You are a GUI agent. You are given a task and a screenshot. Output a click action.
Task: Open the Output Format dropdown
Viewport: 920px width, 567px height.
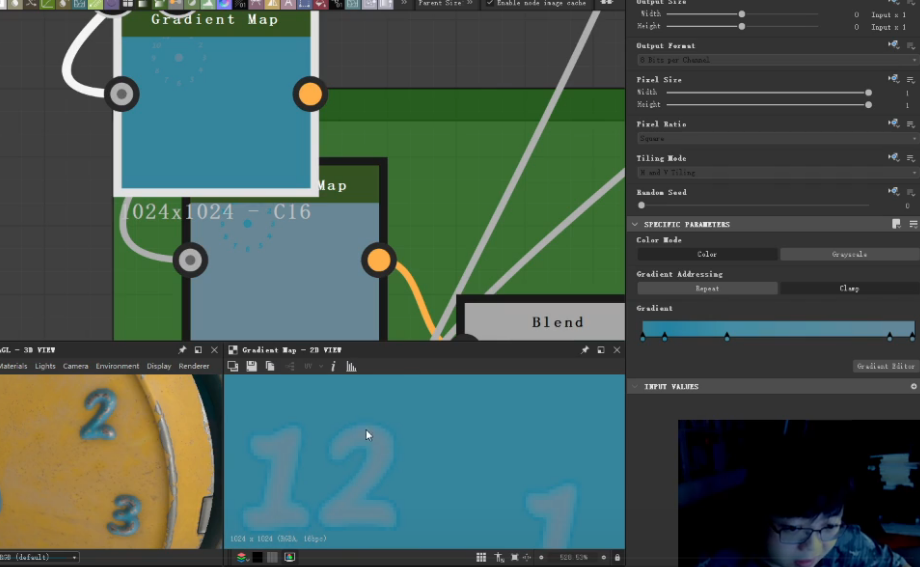click(777, 60)
